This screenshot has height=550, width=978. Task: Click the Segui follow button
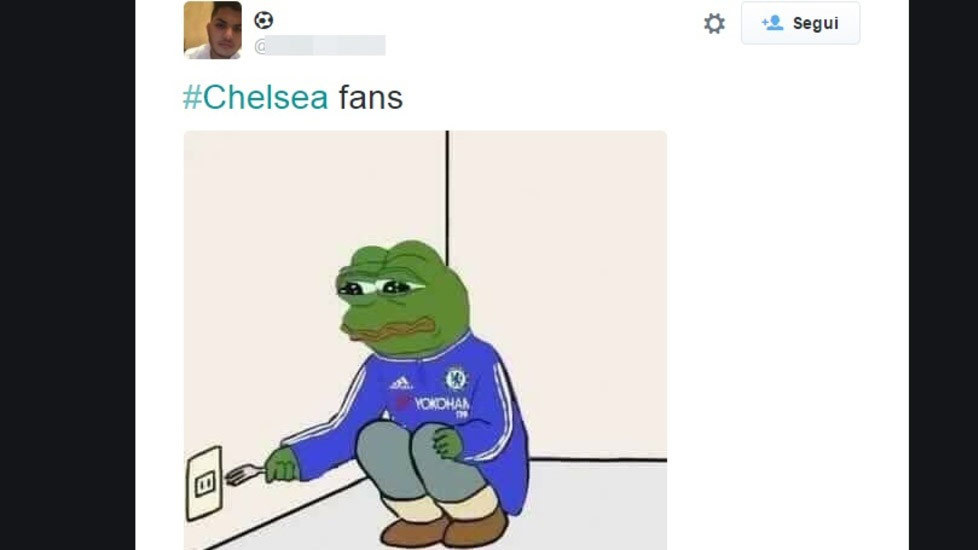click(x=800, y=23)
